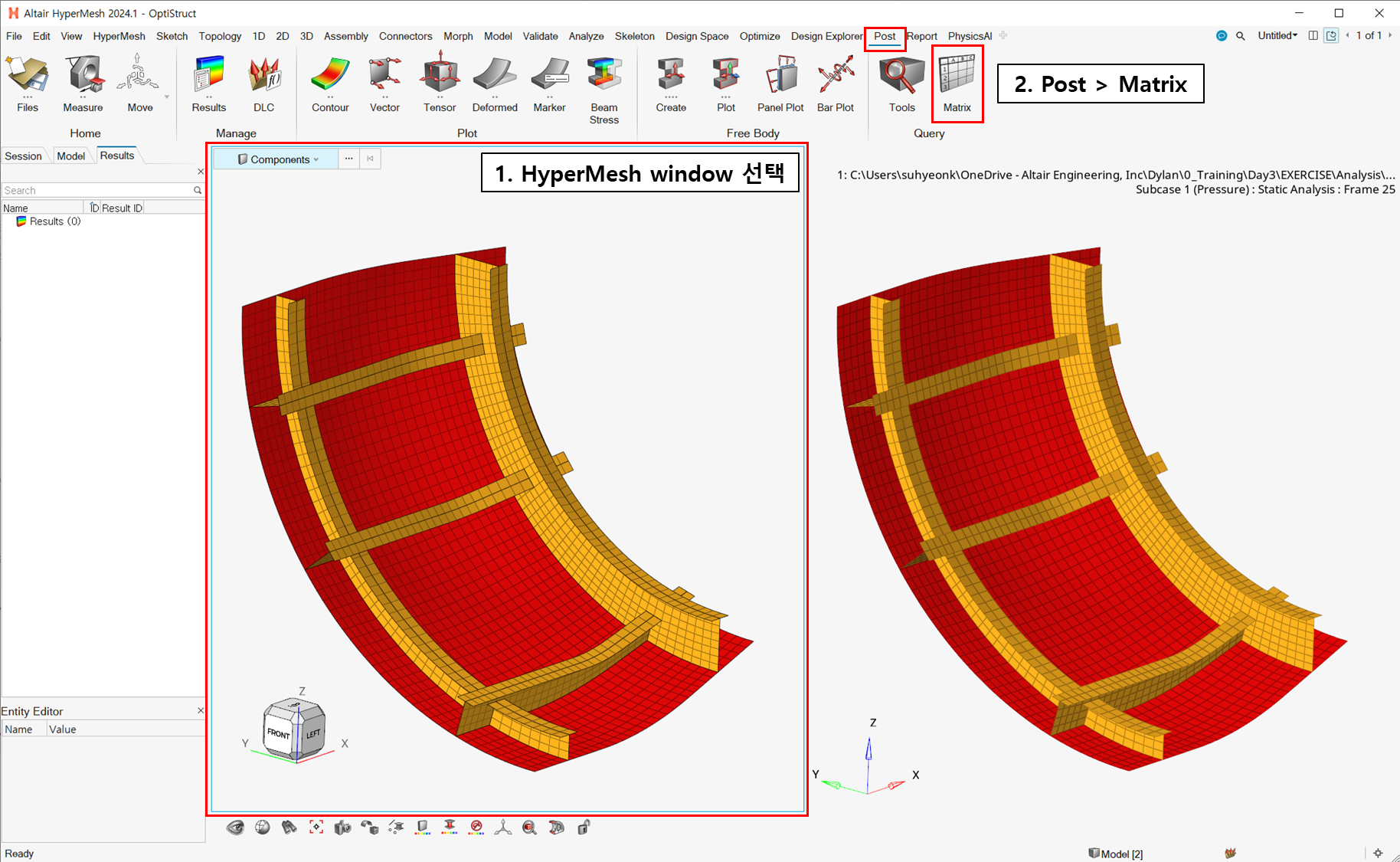Launch the Contour plot tool

[x=330, y=84]
